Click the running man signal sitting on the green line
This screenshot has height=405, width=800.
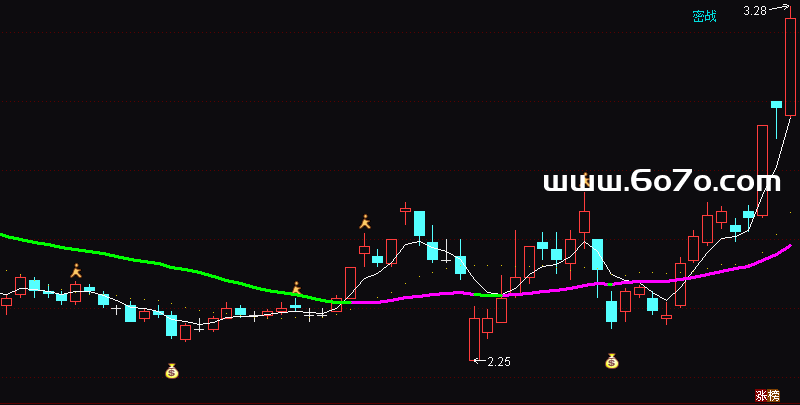(296, 288)
